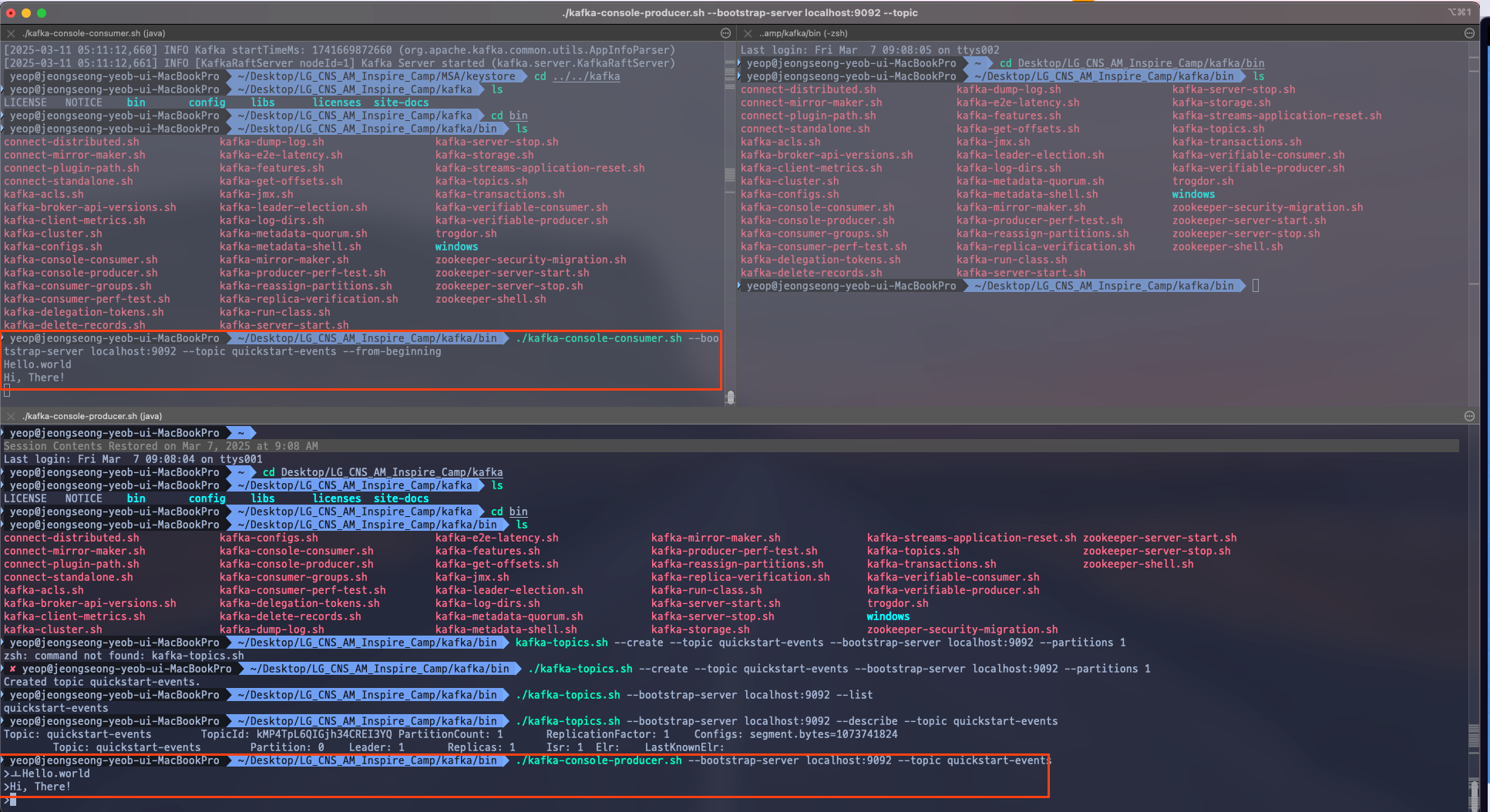Click the producer pane's input cursor line

[12, 800]
